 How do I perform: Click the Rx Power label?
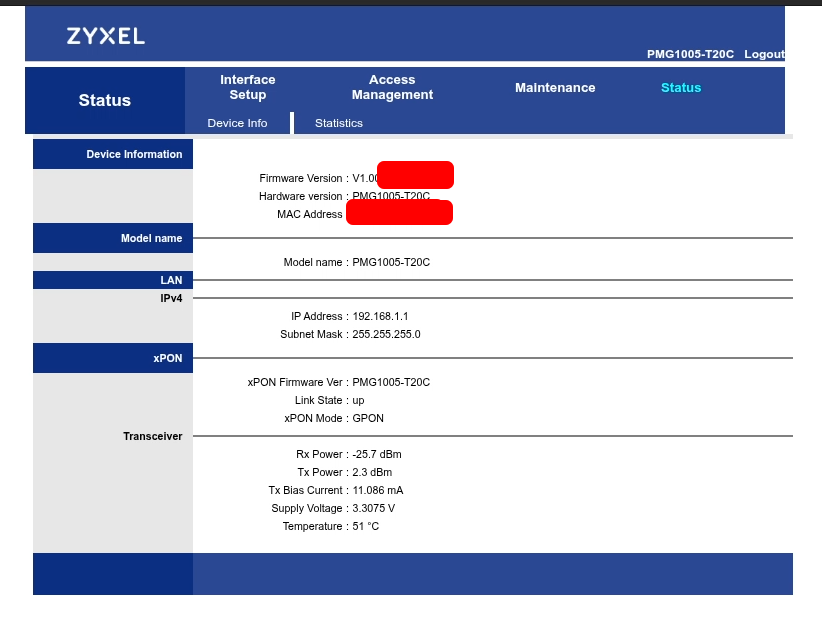pyautogui.click(x=319, y=454)
